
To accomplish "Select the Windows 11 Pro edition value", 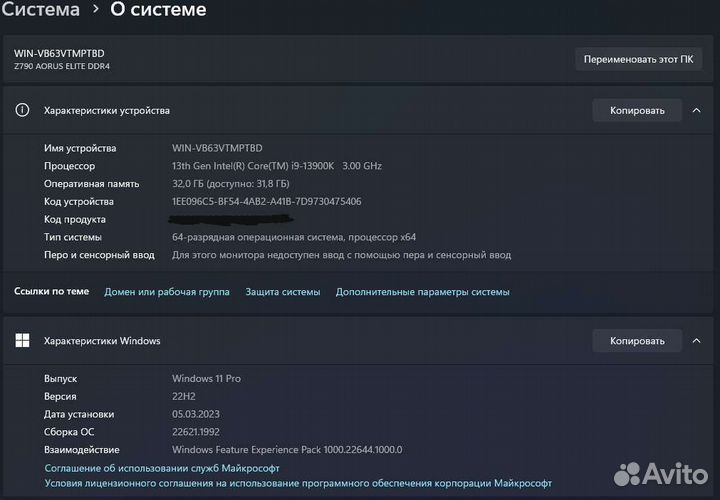I will [206, 379].
